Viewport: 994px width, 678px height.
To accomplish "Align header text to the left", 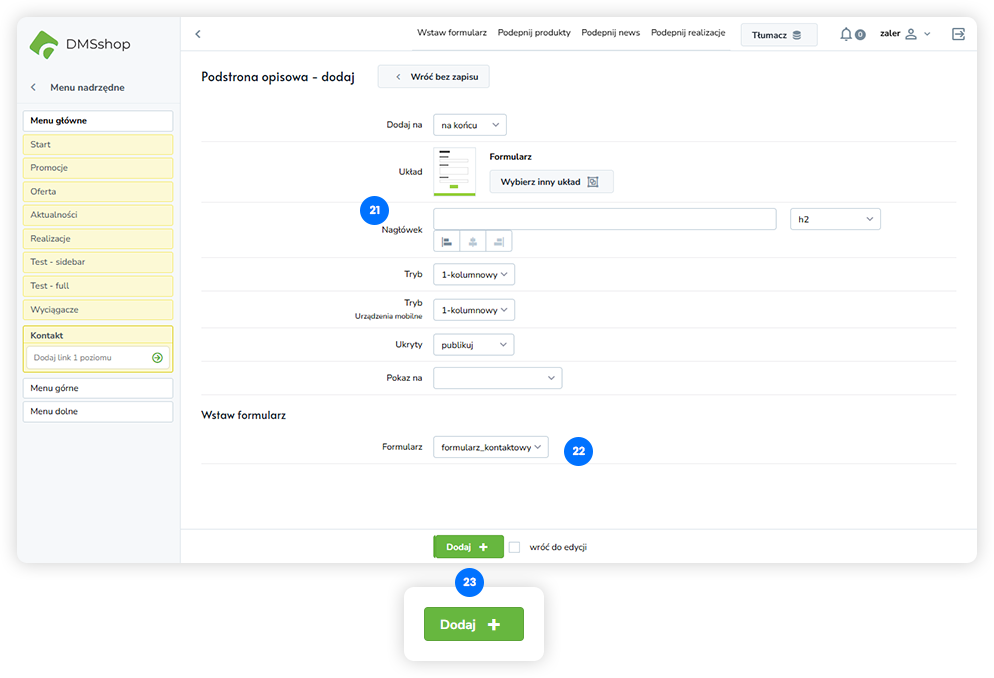I will tap(446, 241).
